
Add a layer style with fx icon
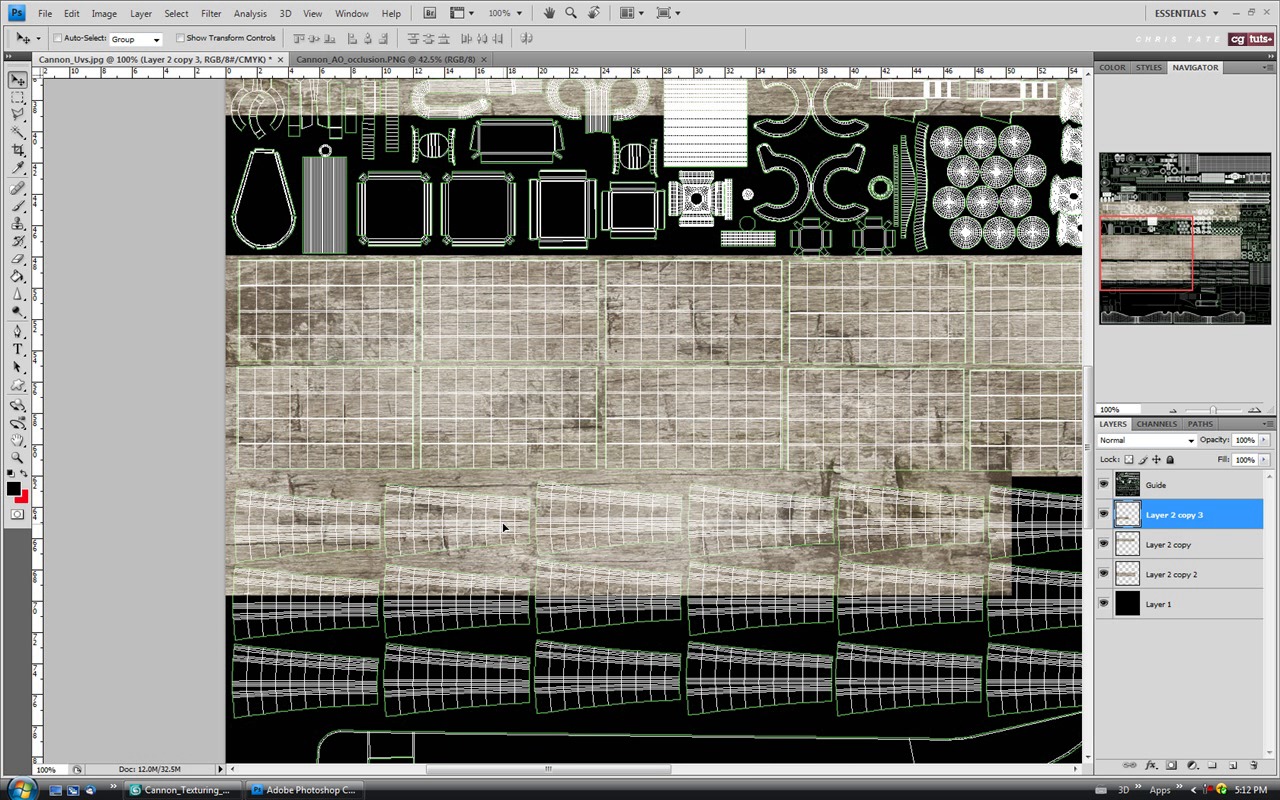1150,765
